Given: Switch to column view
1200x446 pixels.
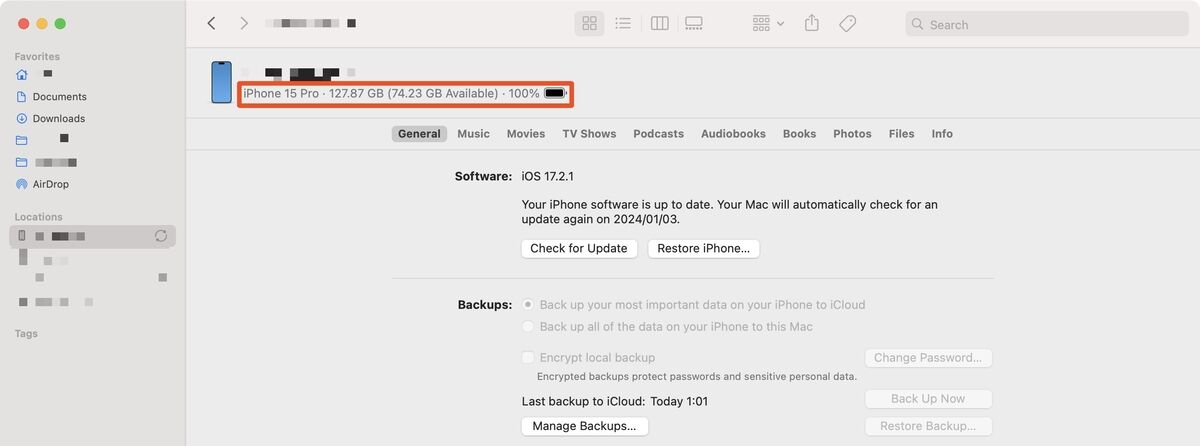Looking at the screenshot, I should pos(659,23).
